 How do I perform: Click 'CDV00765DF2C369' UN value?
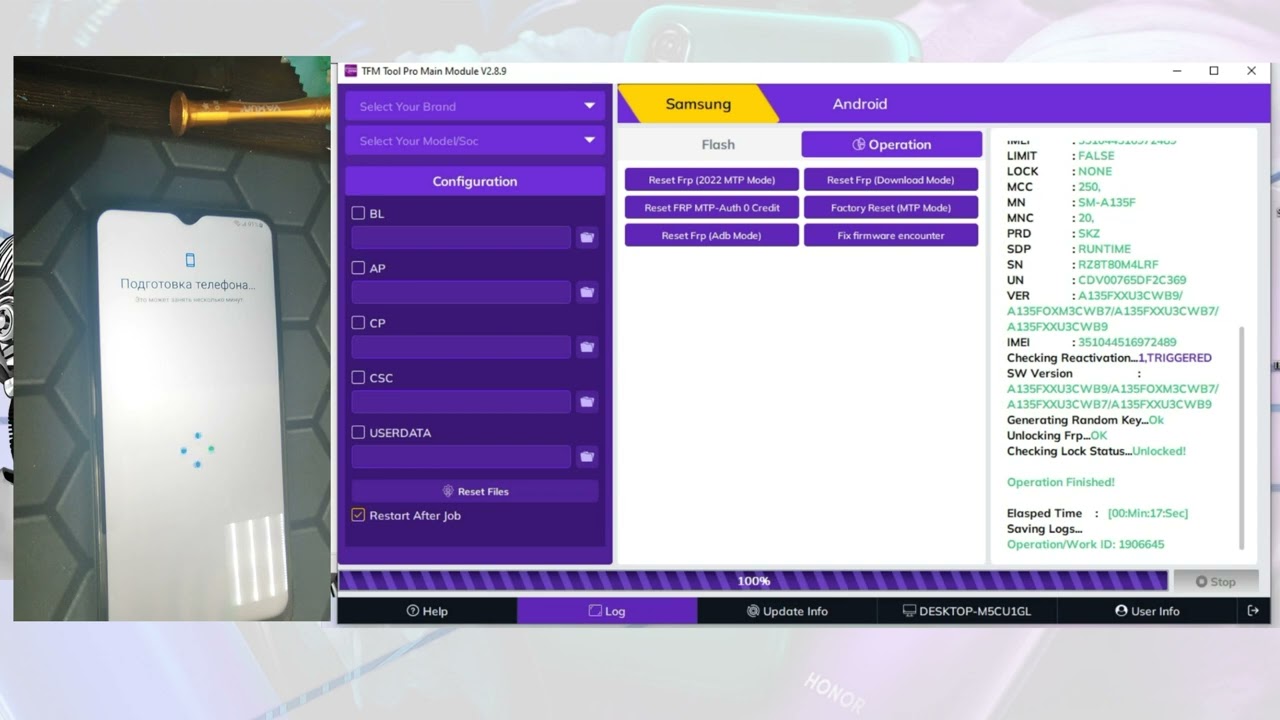(x=1132, y=280)
